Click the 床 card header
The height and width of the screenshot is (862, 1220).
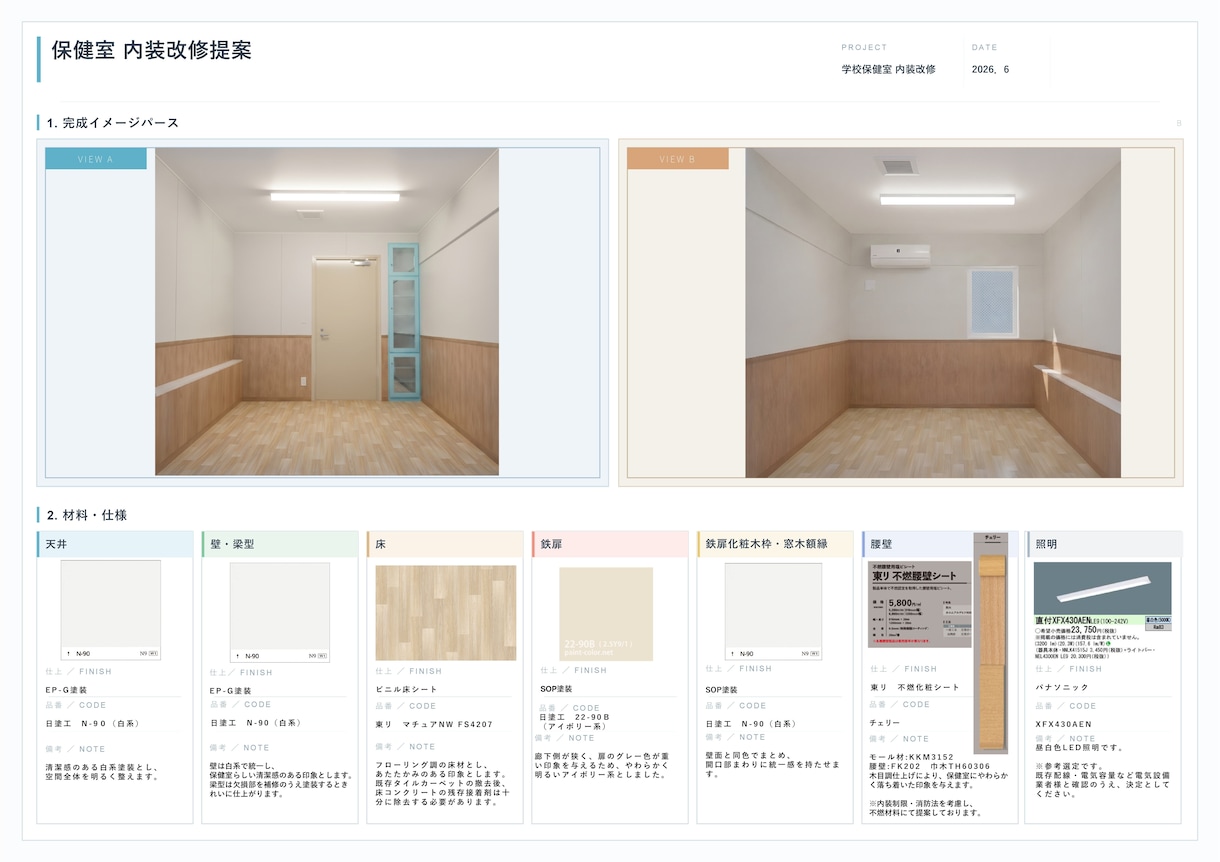445,544
